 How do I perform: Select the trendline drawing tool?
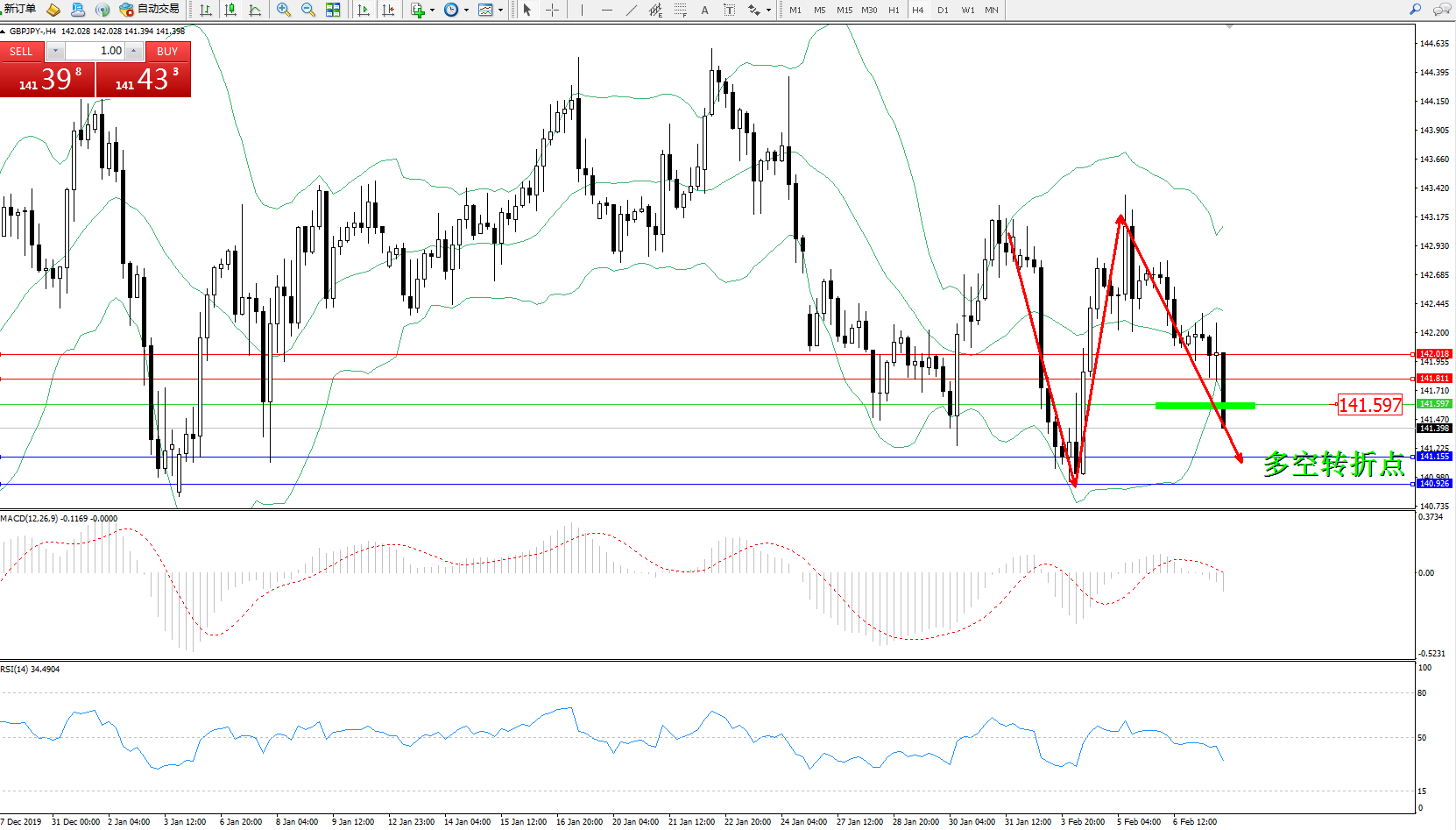632,10
